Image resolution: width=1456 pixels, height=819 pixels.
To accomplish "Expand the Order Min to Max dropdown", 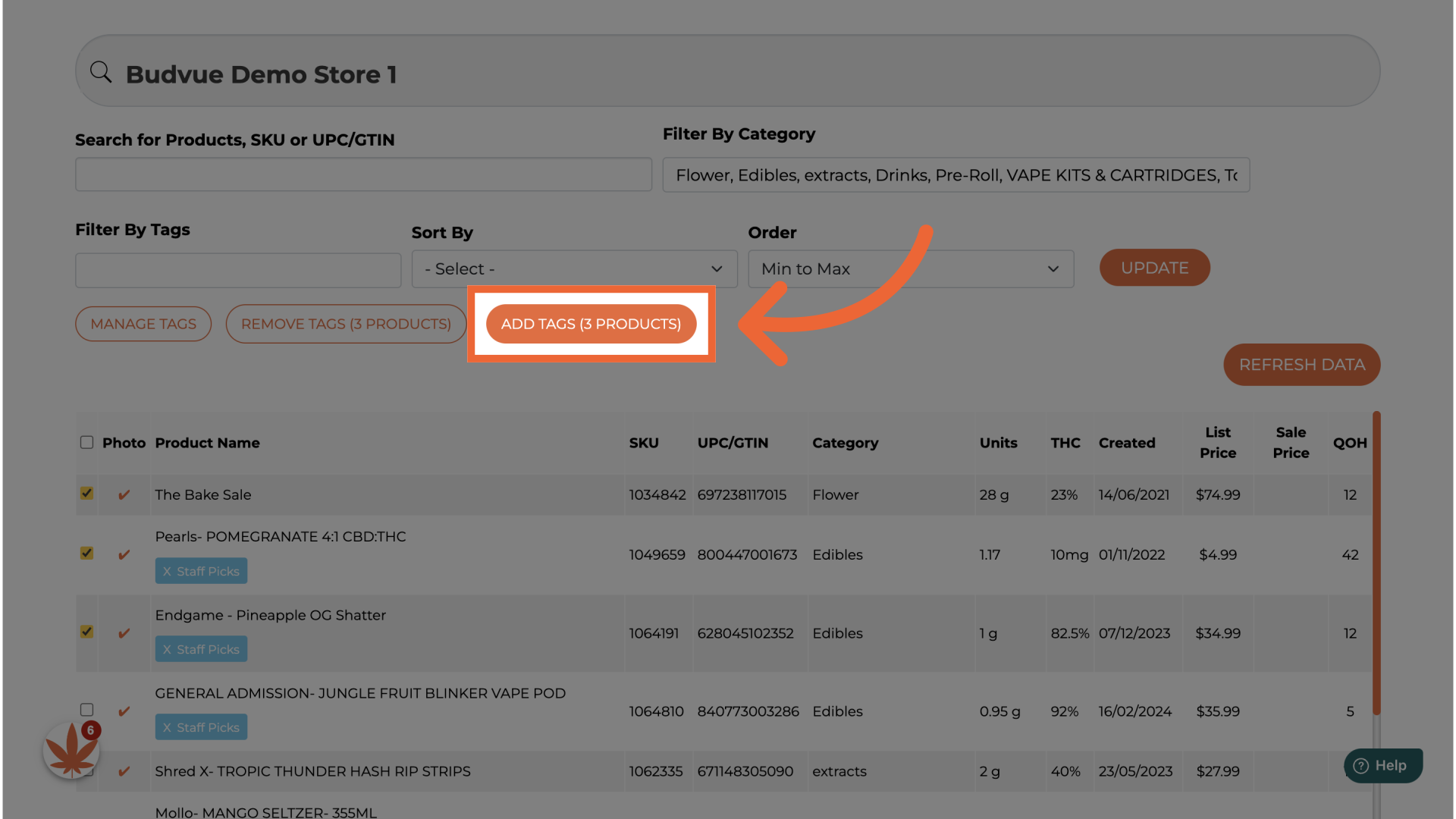I will click(x=911, y=269).
